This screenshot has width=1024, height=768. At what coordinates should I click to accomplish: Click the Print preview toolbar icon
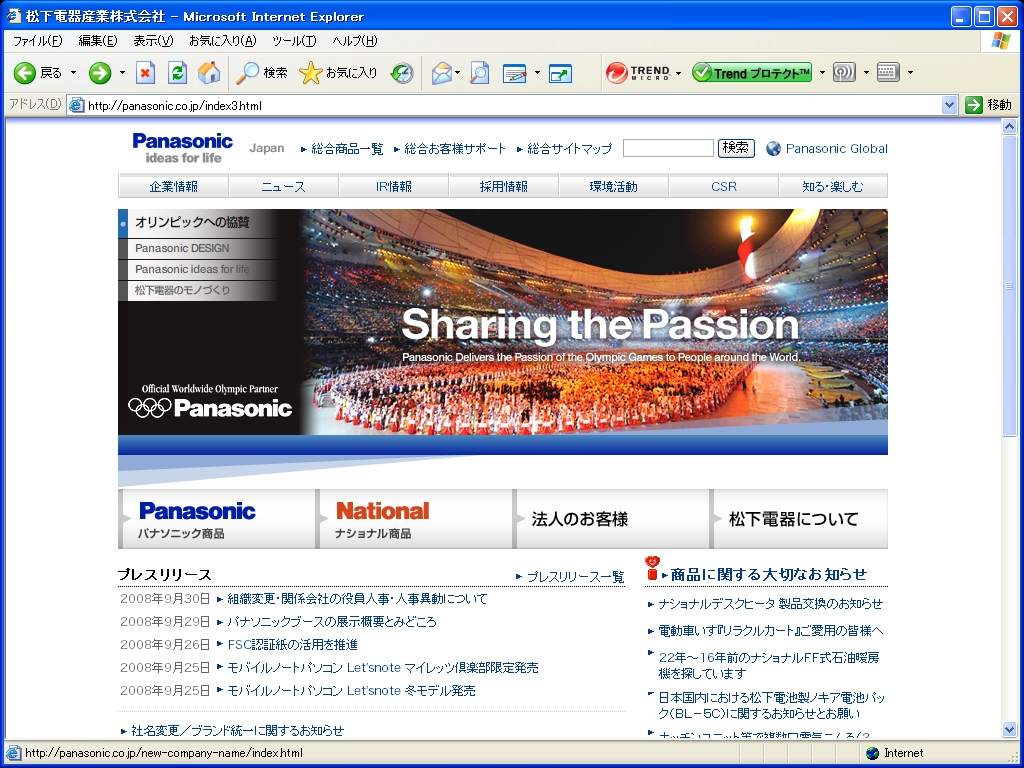click(x=479, y=72)
